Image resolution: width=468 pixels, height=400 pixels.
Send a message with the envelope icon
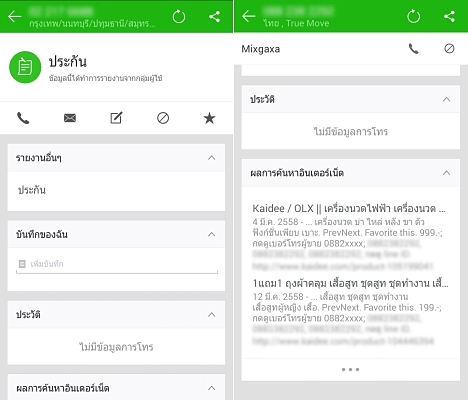coord(70,118)
